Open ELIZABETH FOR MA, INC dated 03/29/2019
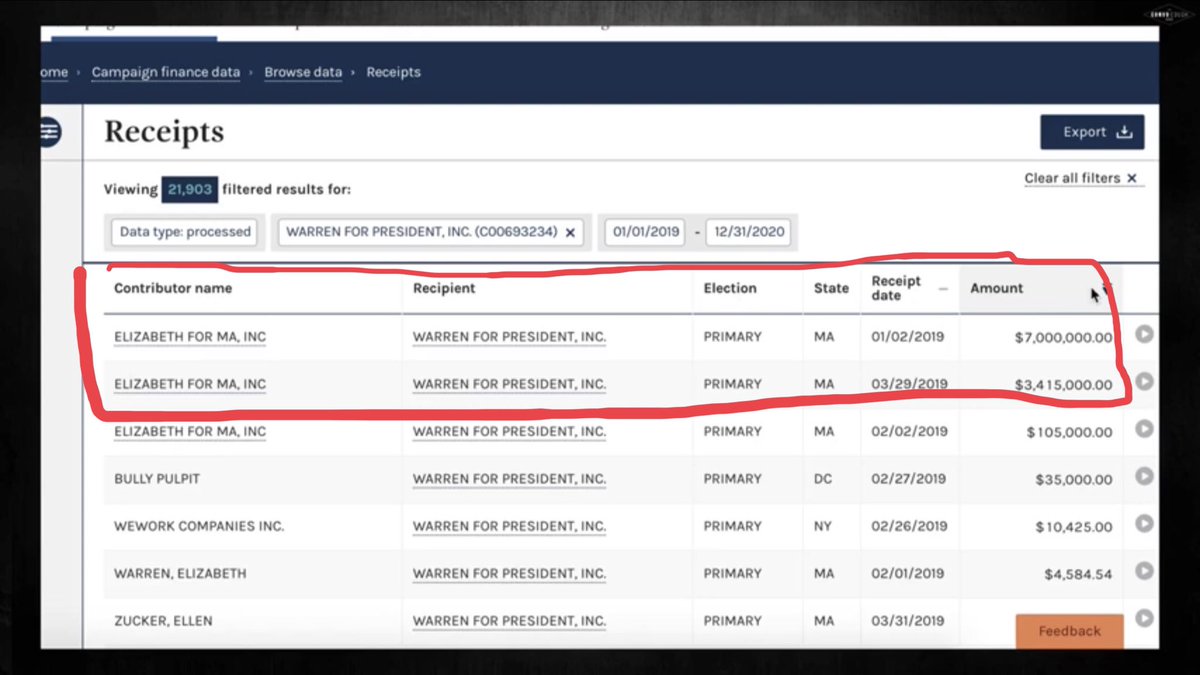Viewport: 1200px width, 675px height. click(190, 384)
